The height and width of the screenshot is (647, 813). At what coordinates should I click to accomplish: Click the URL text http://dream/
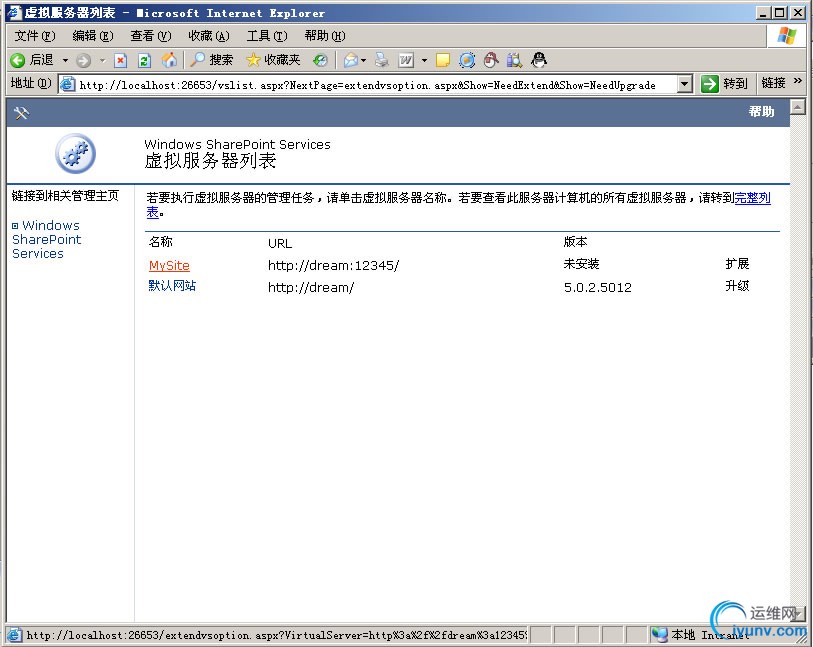tap(311, 287)
